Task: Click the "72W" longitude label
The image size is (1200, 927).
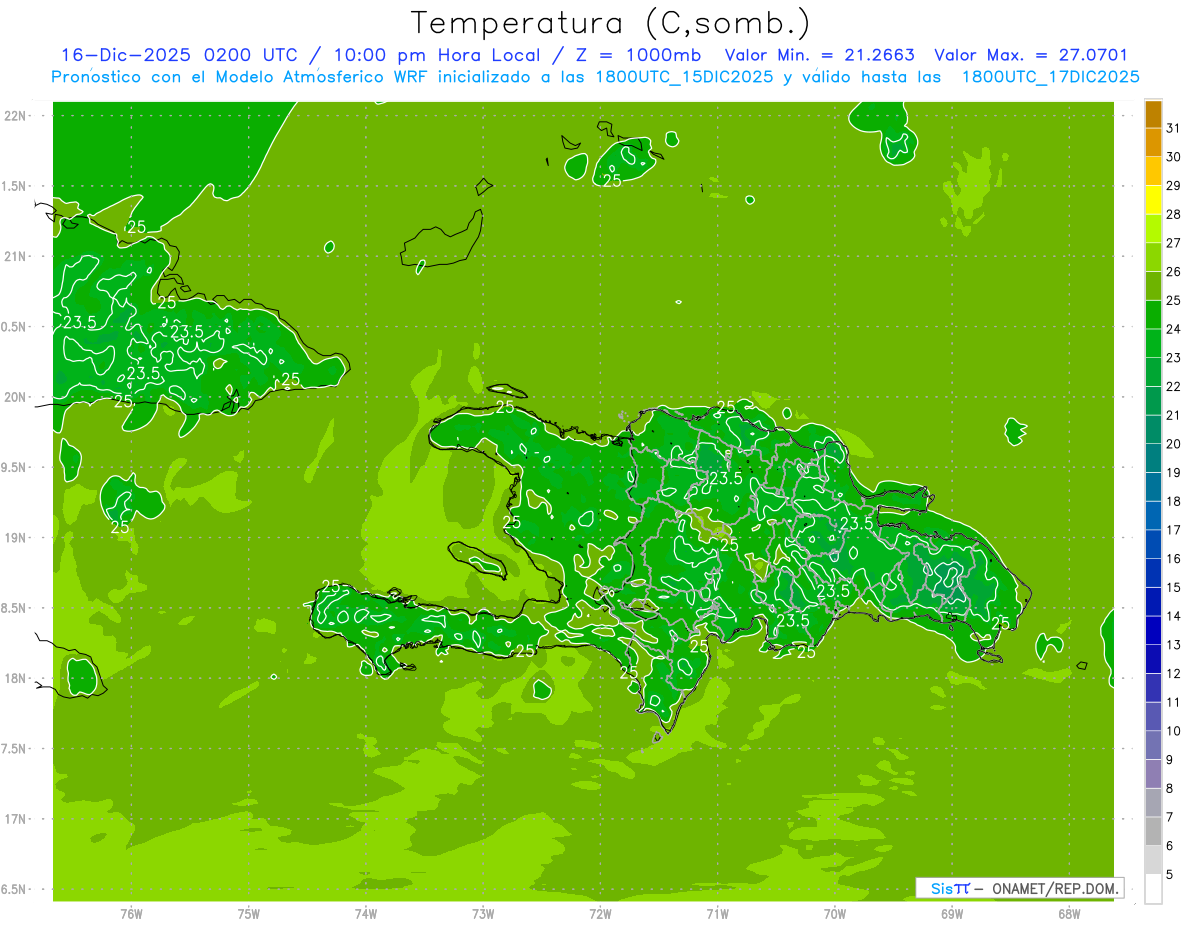Action: coord(600,913)
